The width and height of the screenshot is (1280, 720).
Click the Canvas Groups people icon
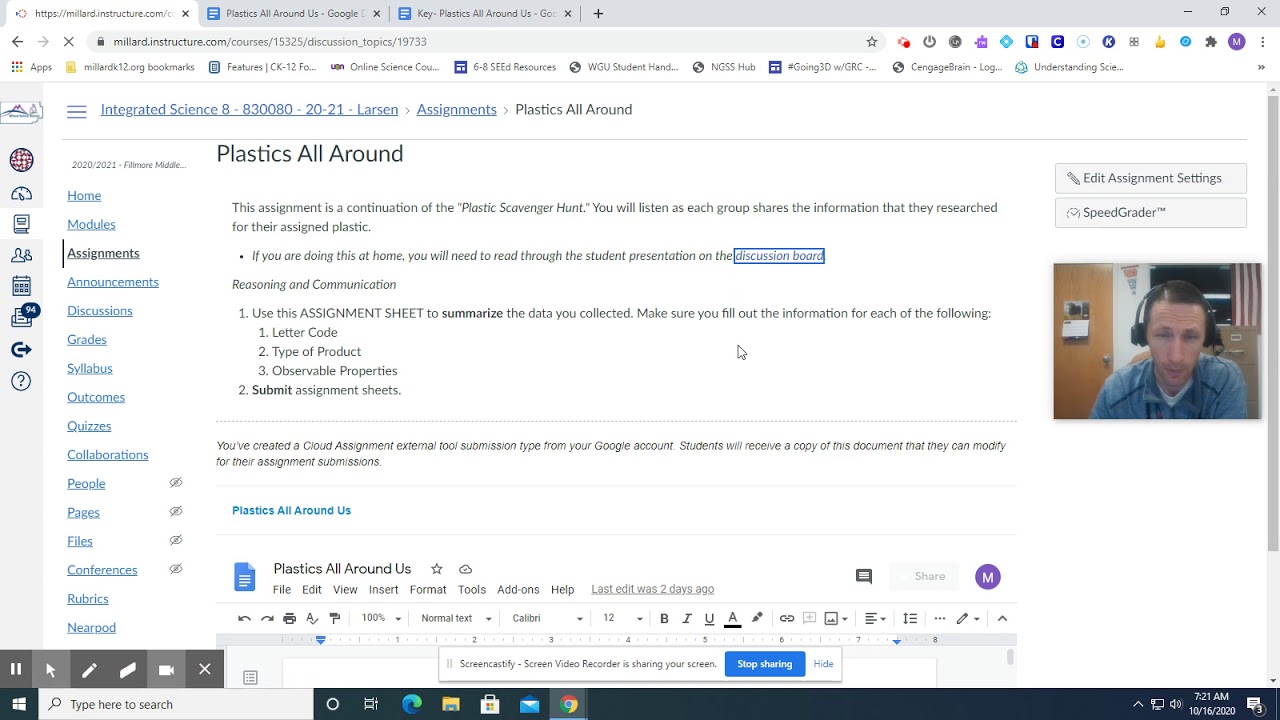21,256
